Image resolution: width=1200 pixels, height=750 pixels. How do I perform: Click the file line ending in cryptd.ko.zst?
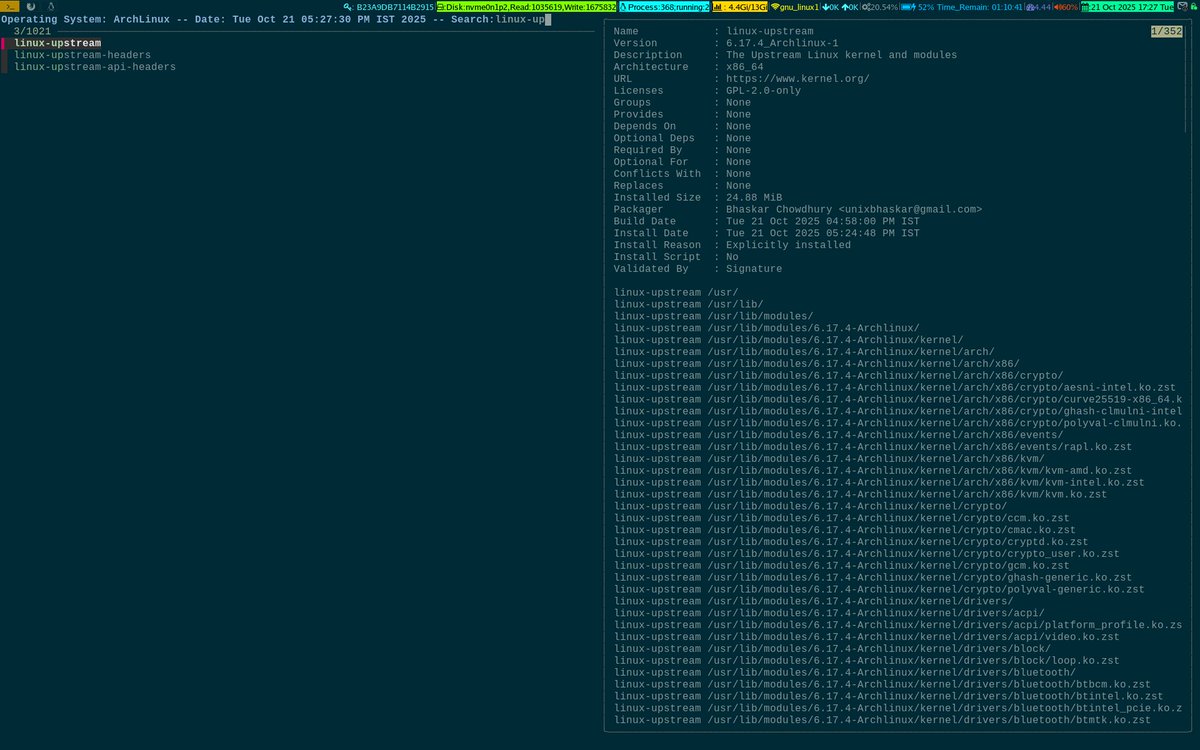tap(851, 542)
